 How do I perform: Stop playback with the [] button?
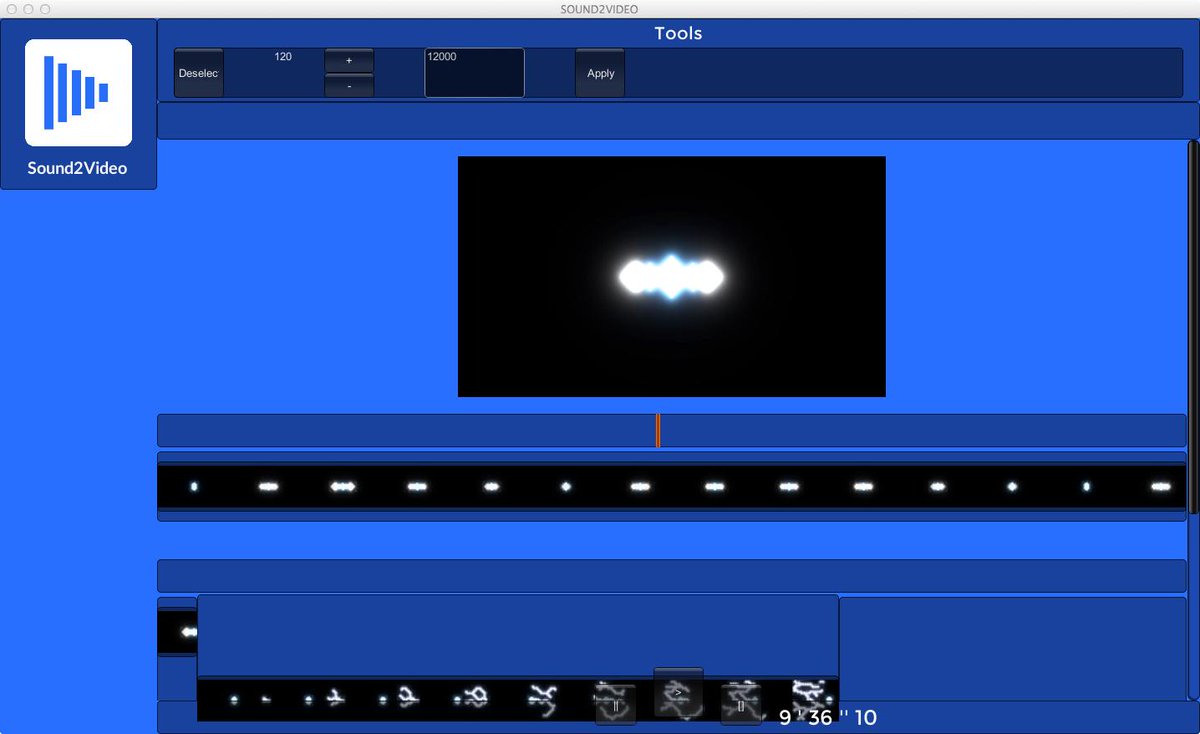[x=741, y=705]
